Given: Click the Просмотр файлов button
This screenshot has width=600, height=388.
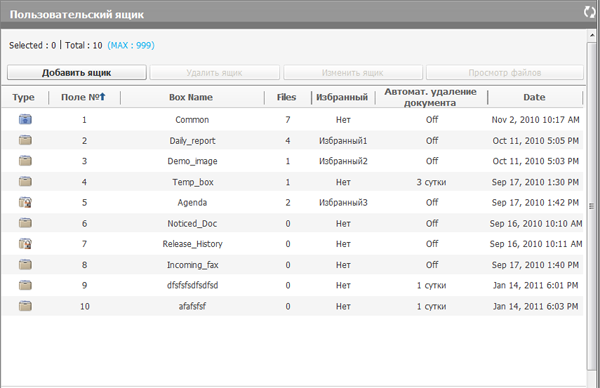Looking at the screenshot, I should click(505, 72).
